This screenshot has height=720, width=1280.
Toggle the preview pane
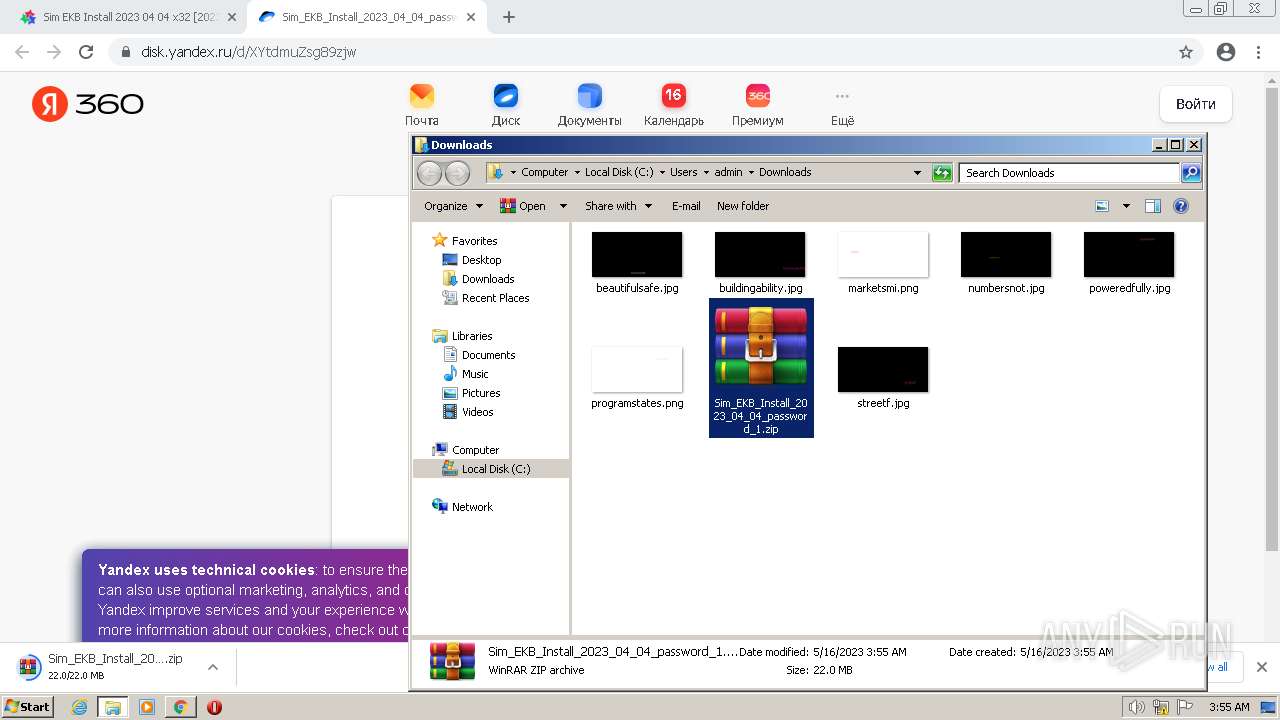(1153, 206)
